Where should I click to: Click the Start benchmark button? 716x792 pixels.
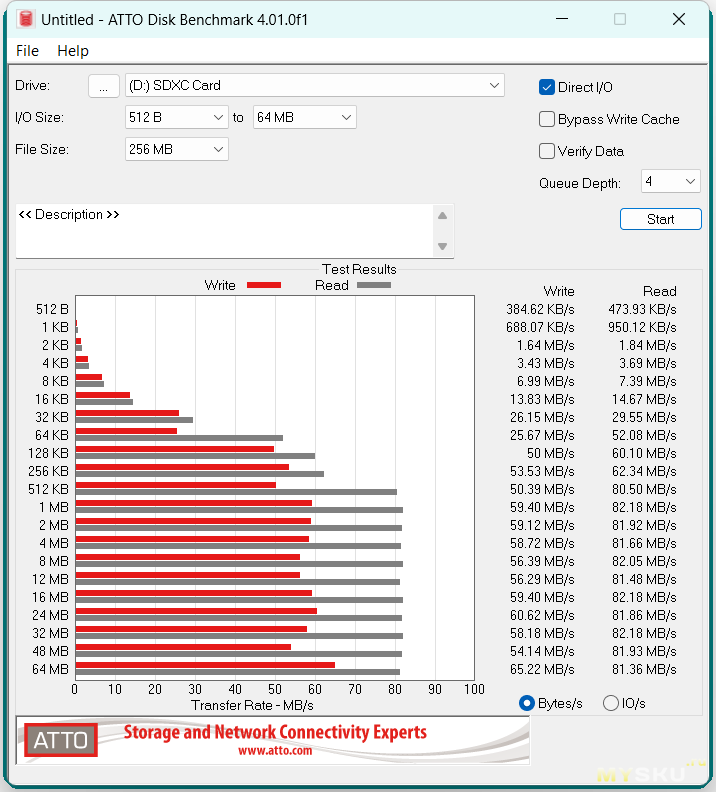(660, 219)
